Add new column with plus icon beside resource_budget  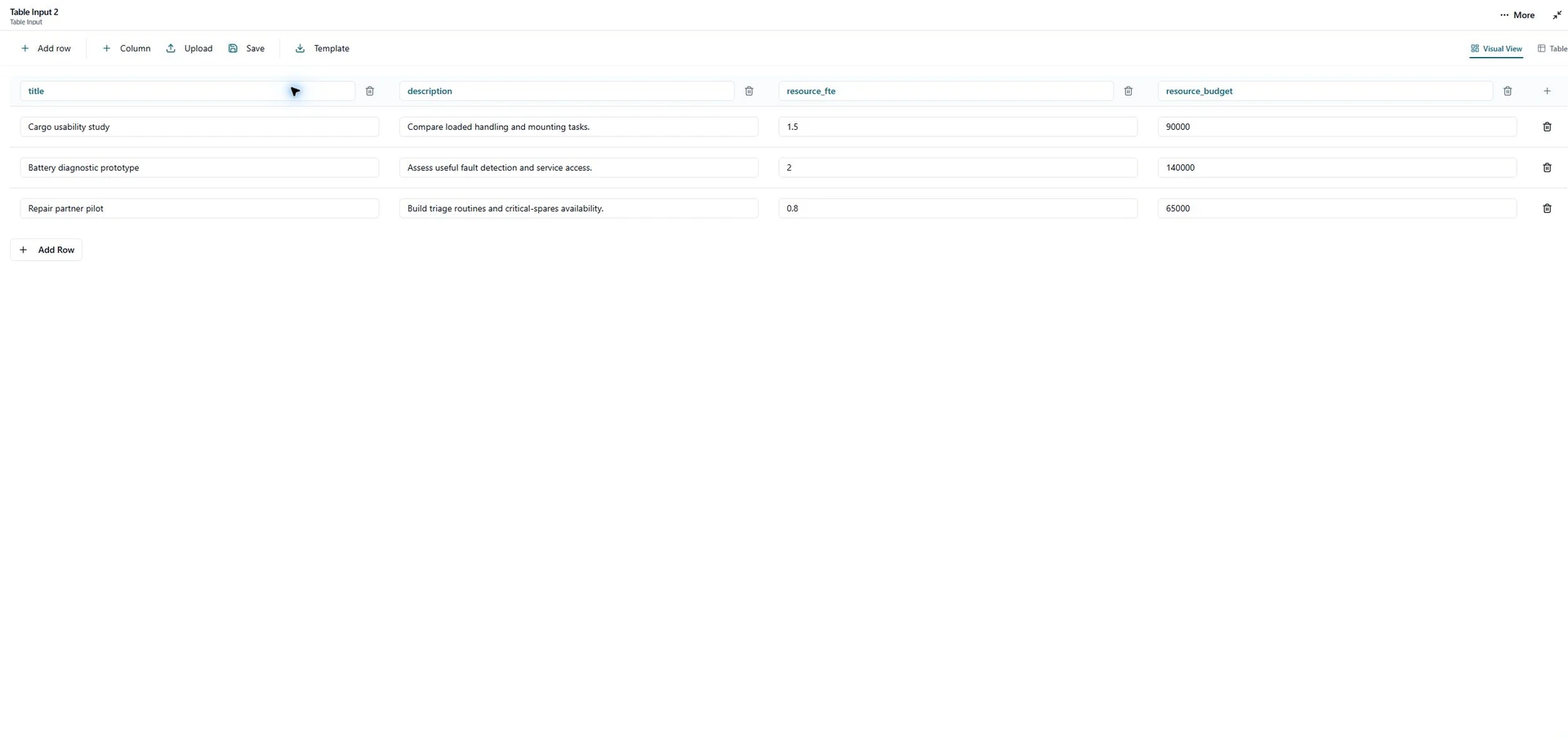1547,91
